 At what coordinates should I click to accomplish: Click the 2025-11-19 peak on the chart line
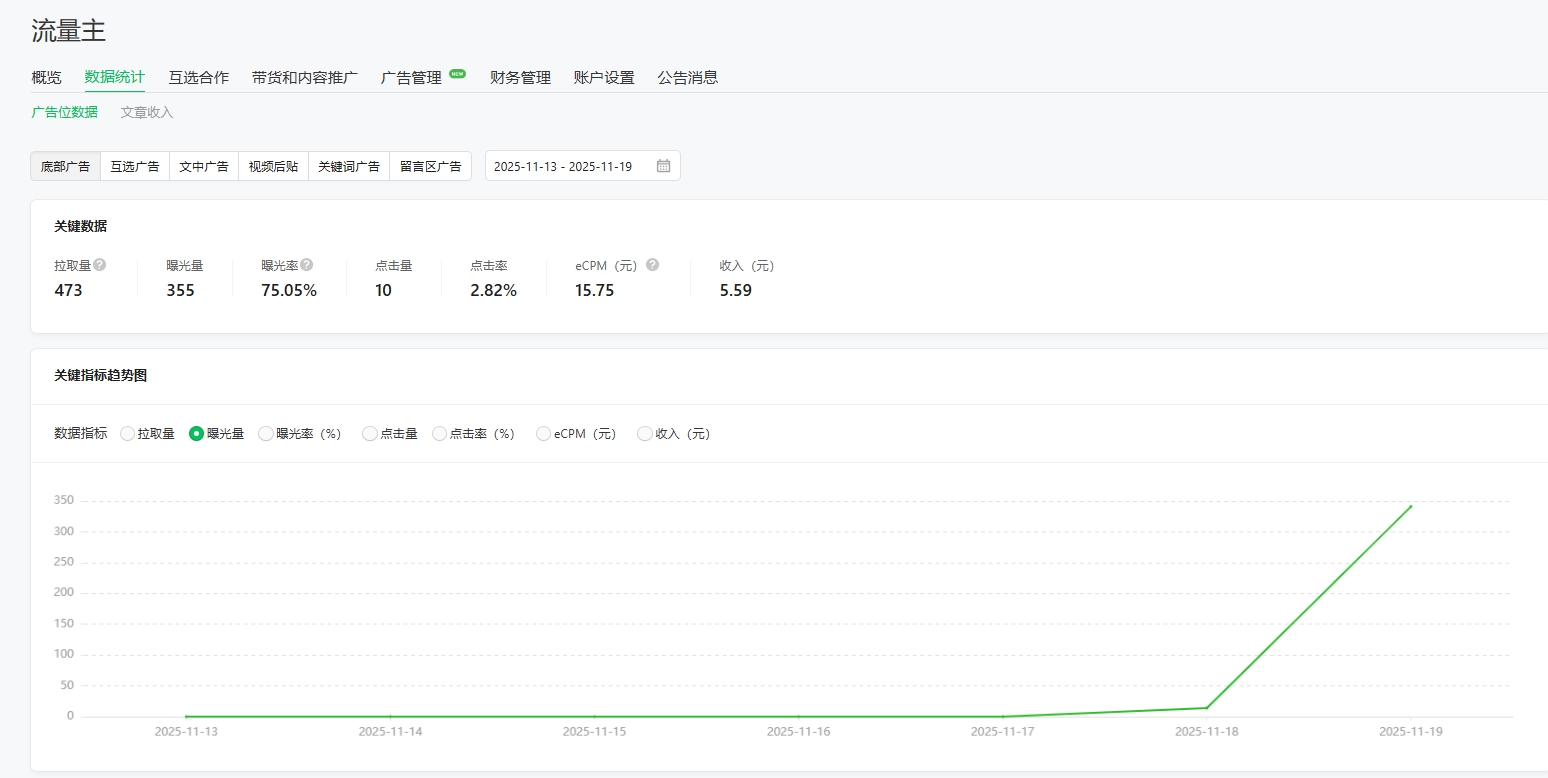point(1410,506)
